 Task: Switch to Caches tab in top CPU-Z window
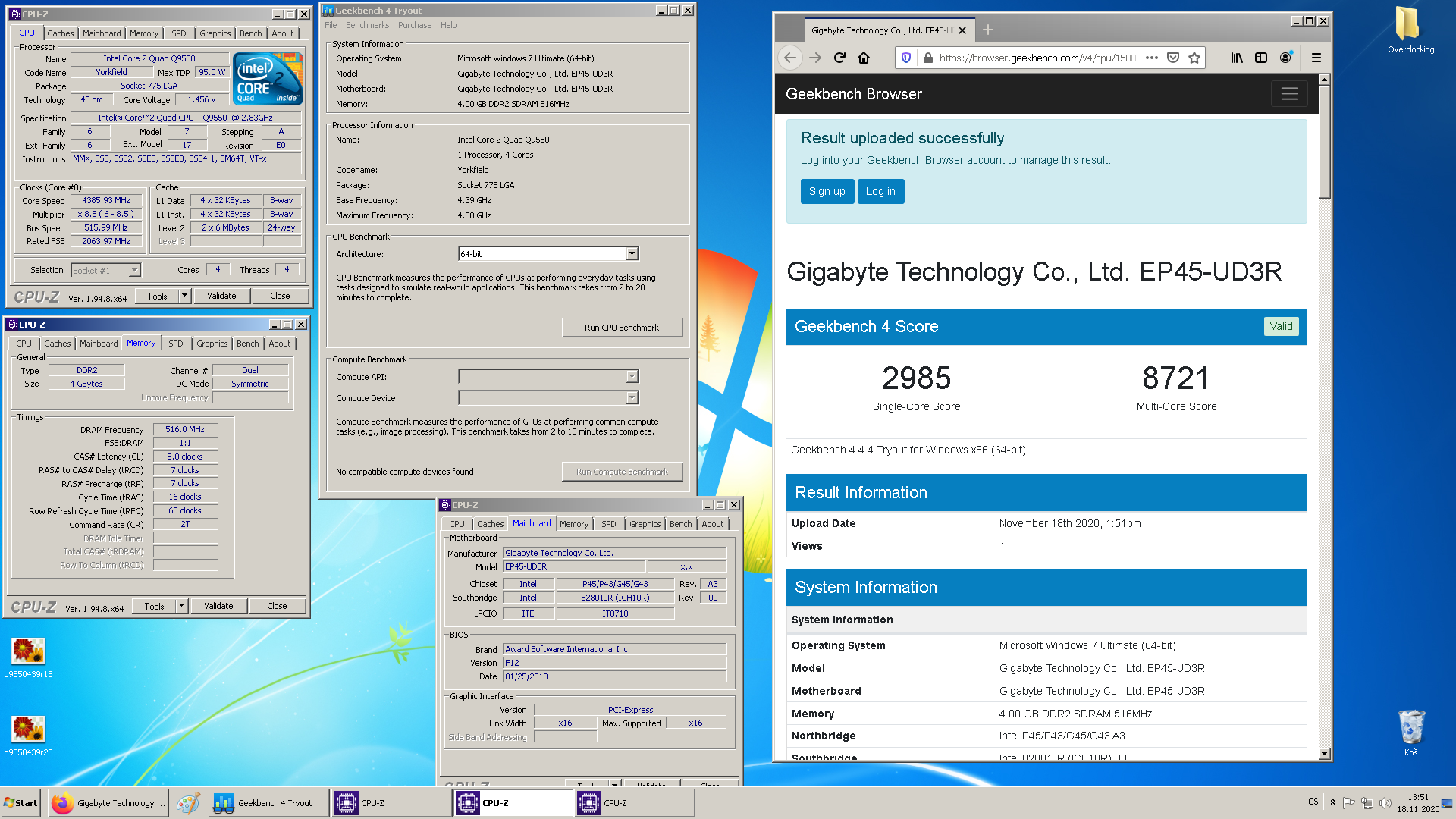pos(61,33)
